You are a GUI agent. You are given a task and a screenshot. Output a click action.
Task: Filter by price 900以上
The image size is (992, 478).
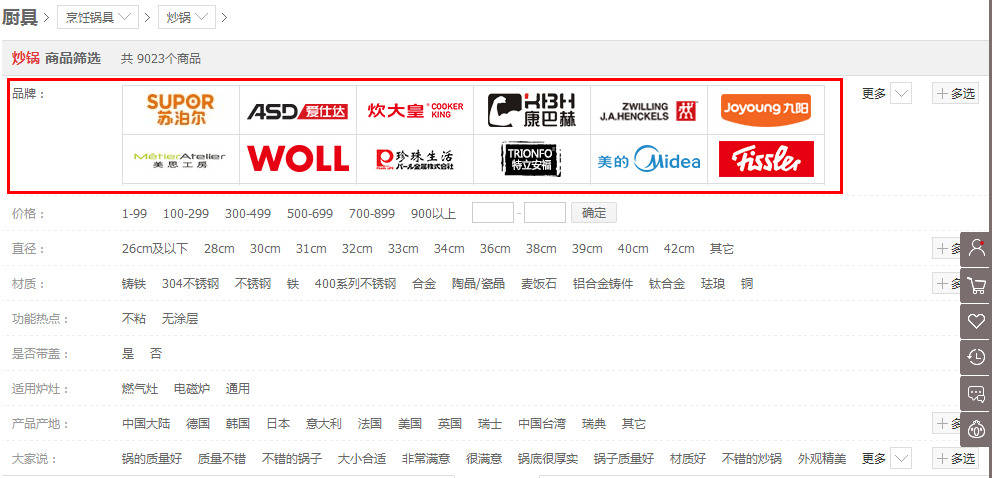pyautogui.click(x=433, y=214)
